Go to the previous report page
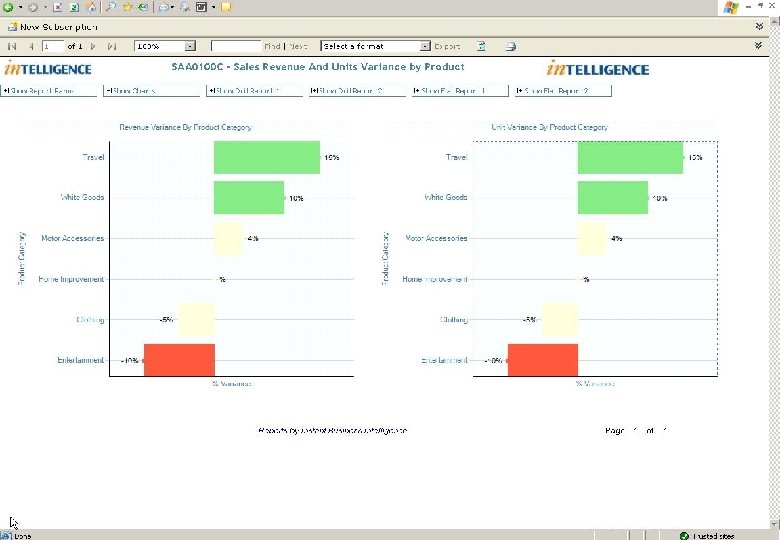Image resolution: width=780 pixels, height=540 pixels. click(x=31, y=46)
